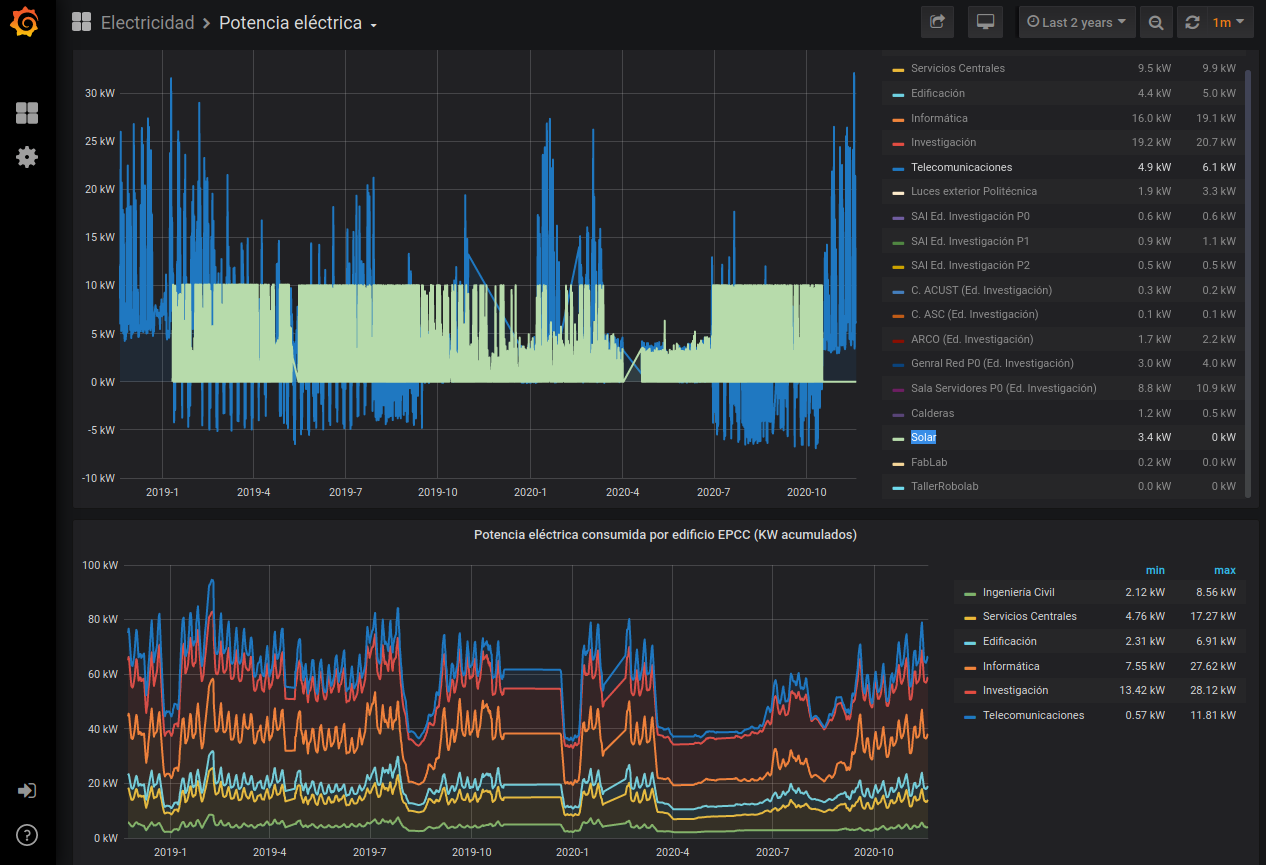This screenshot has width=1266, height=865.
Task: Go to the Electricidad folder link
Action: tap(147, 23)
